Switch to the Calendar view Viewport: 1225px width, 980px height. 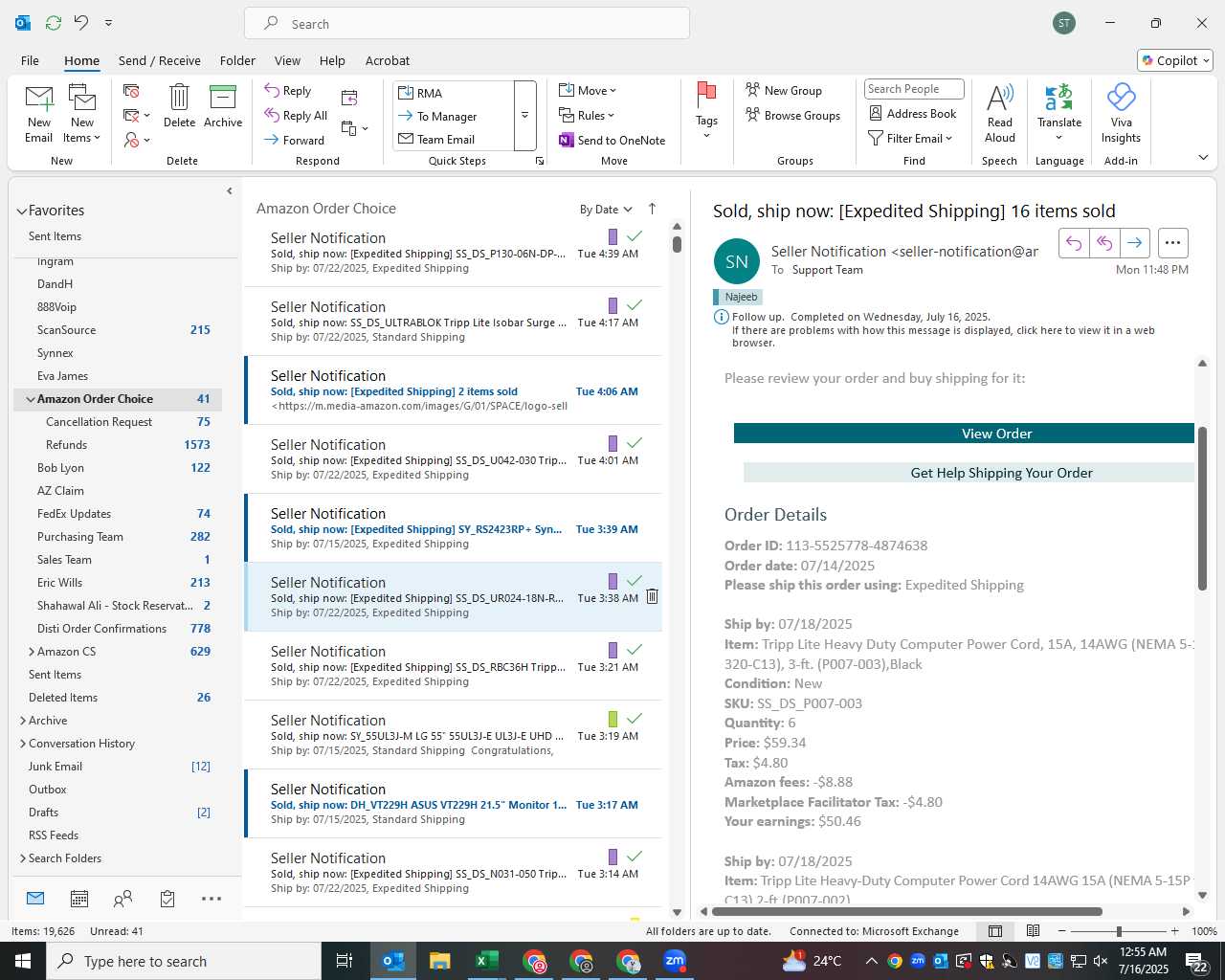(x=79, y=899)
